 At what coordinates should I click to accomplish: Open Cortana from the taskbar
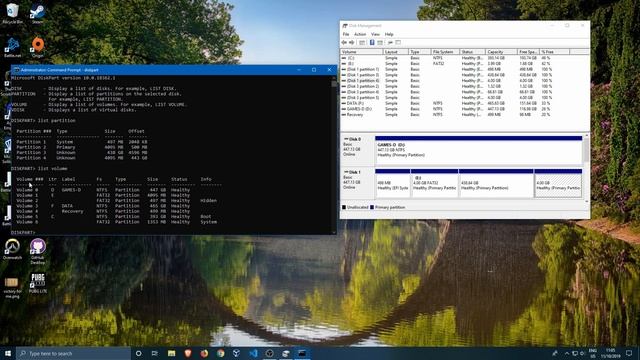pyautogui.click(x=138, y=353)
